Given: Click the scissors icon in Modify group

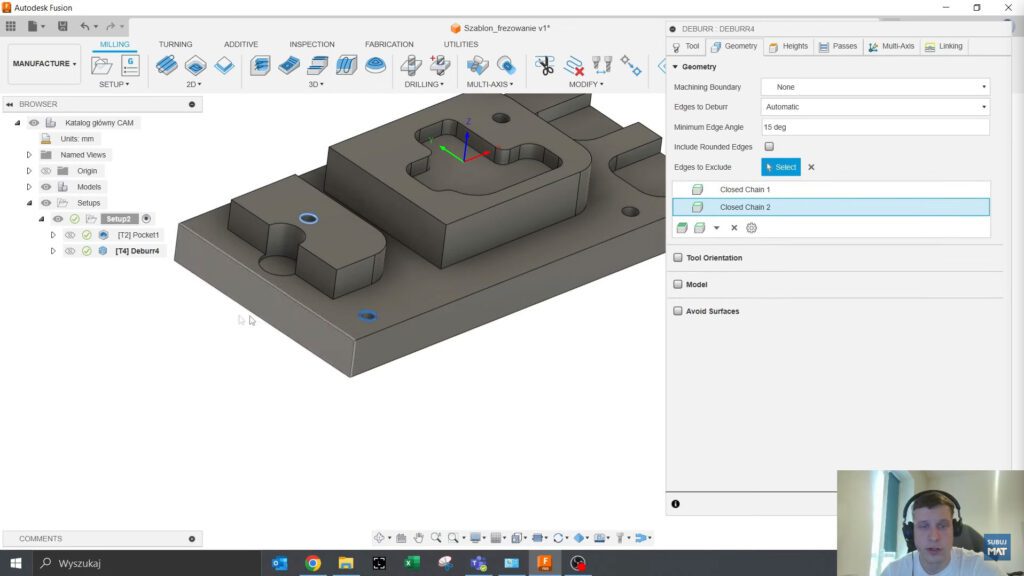Looking at the screenshot, I should click(544, 66).
